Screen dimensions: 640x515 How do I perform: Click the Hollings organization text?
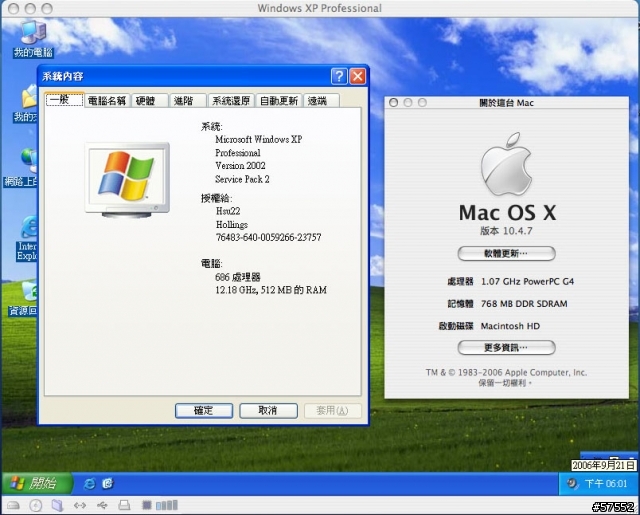point(231,224)
